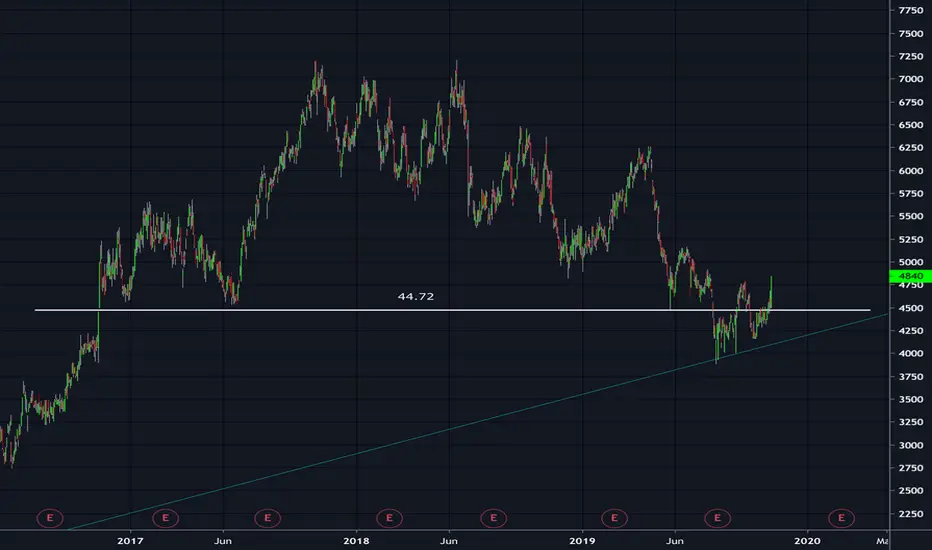
Task: Click the 5250 price axis label
Action: pos(911,239)
